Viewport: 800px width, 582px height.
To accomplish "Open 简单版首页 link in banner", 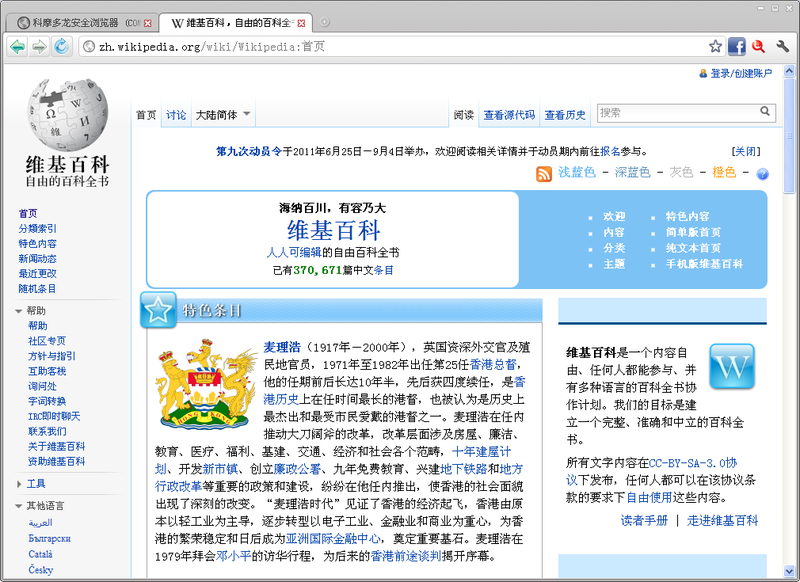I will [x=693, y=232].
